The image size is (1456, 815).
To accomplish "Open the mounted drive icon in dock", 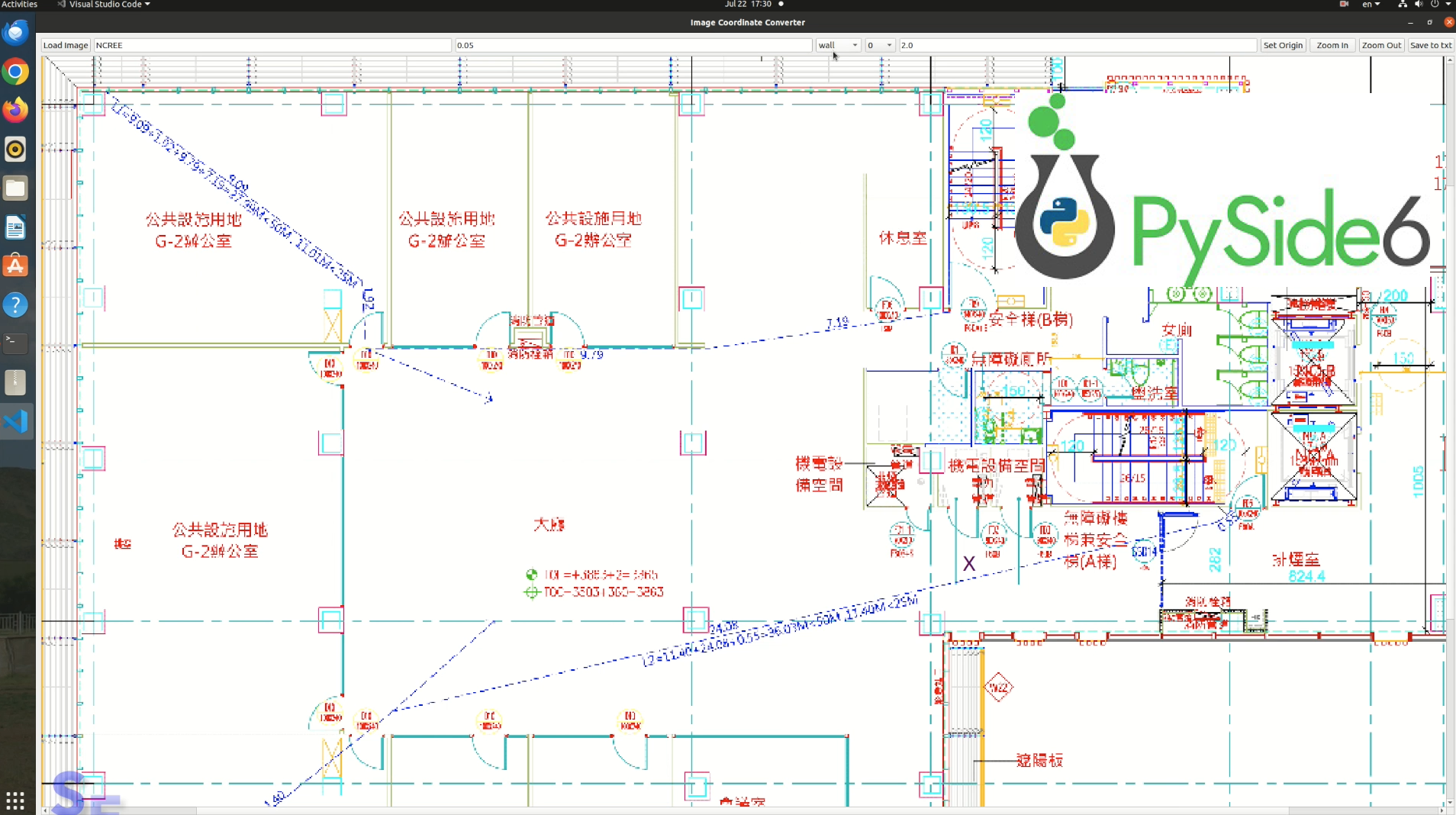I will [15, 382].
